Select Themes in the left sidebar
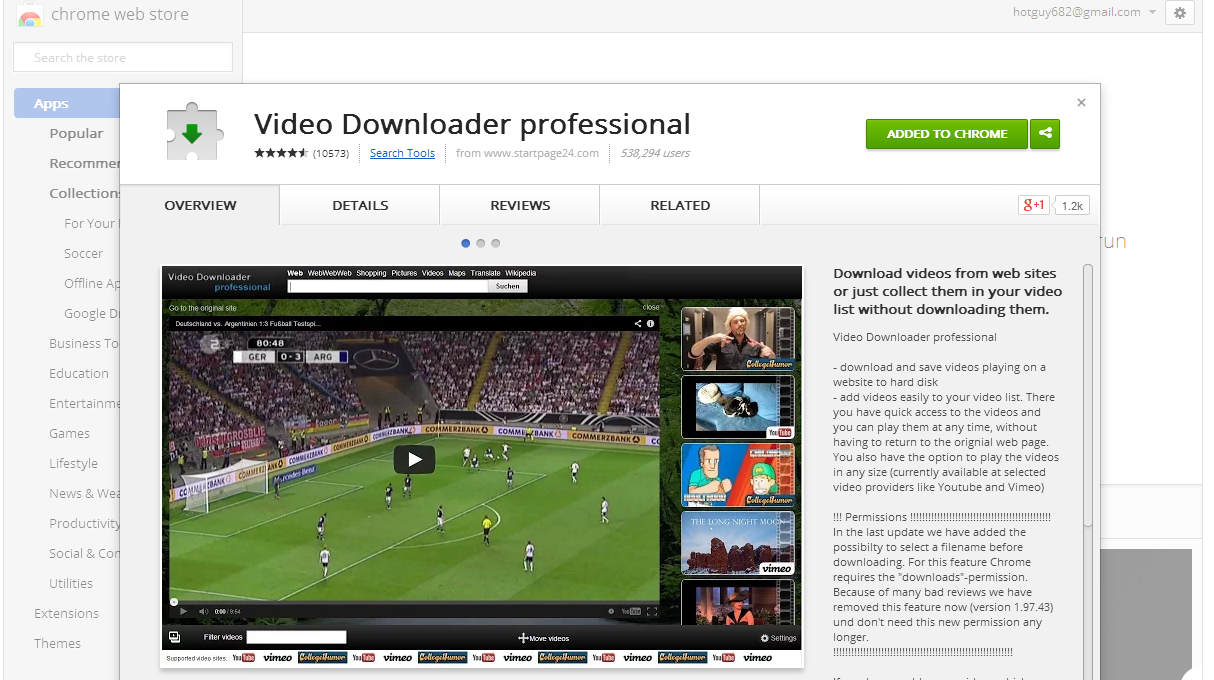Image resolution: width=1214 pixels, height=680 pixels. pyautogui.click(x=57, y=643)
